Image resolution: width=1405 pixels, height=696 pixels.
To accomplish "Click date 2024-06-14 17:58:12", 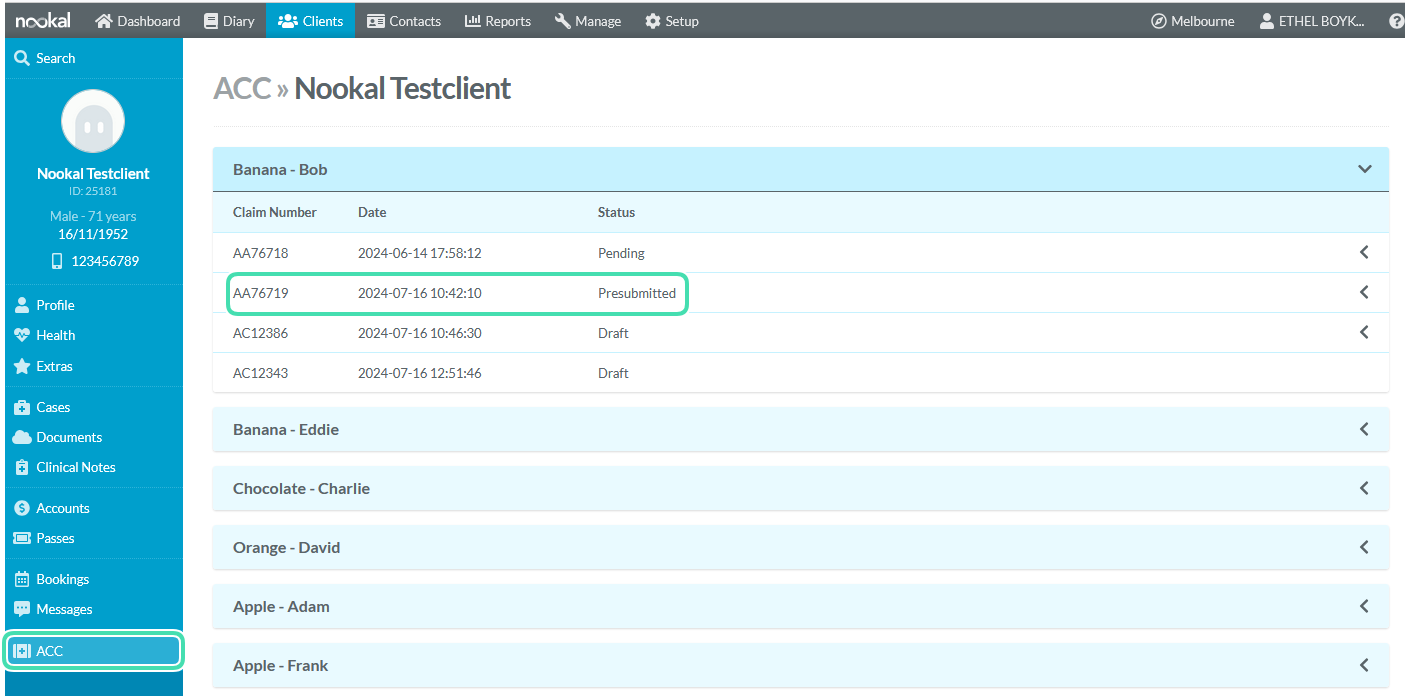I will pyautogui.click(x=420, y=253).
